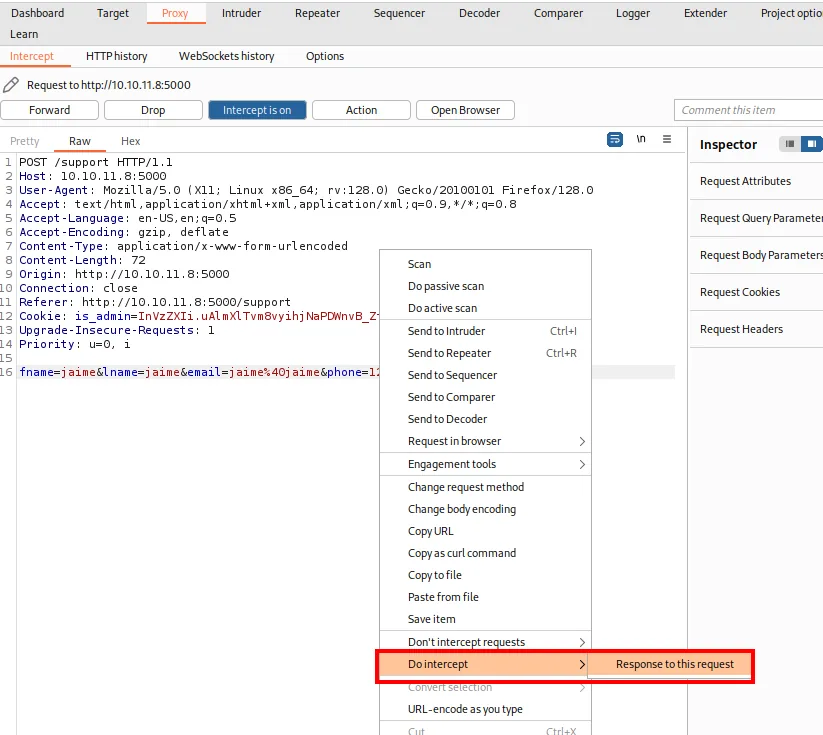The image size is (823, 735).
Task: Open the Target tab
Action: tap(113, 13)
